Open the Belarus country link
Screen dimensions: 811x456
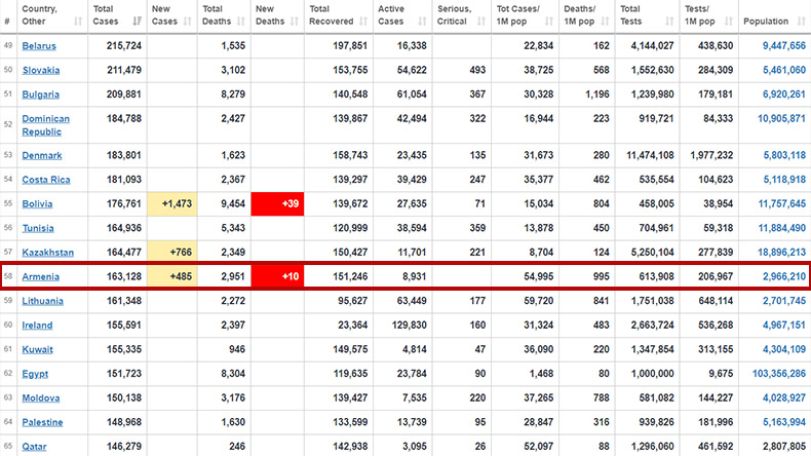tap(39, 46)
